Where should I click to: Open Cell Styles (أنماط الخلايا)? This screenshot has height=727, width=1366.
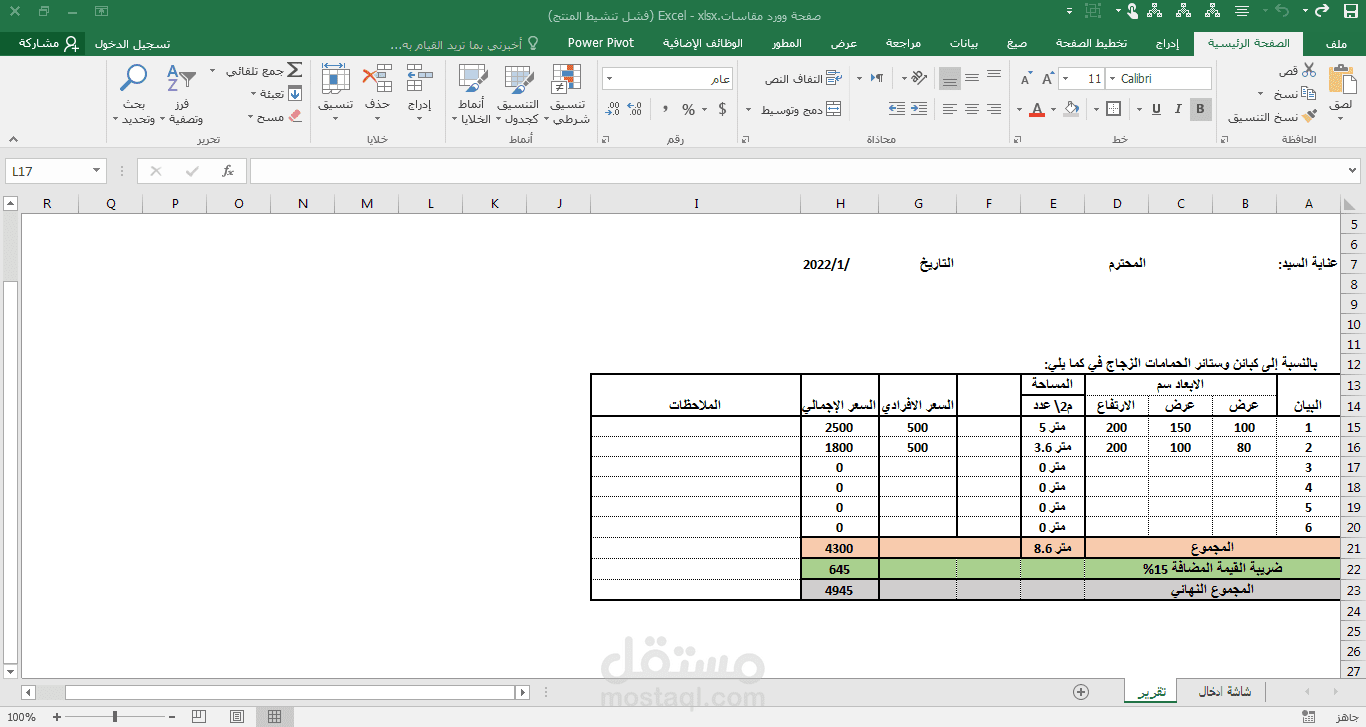472,94
